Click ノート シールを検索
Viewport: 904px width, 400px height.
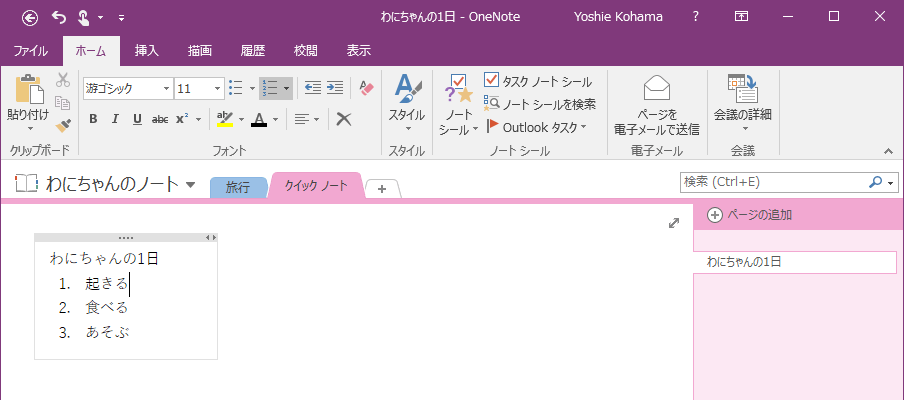point(540,104)
